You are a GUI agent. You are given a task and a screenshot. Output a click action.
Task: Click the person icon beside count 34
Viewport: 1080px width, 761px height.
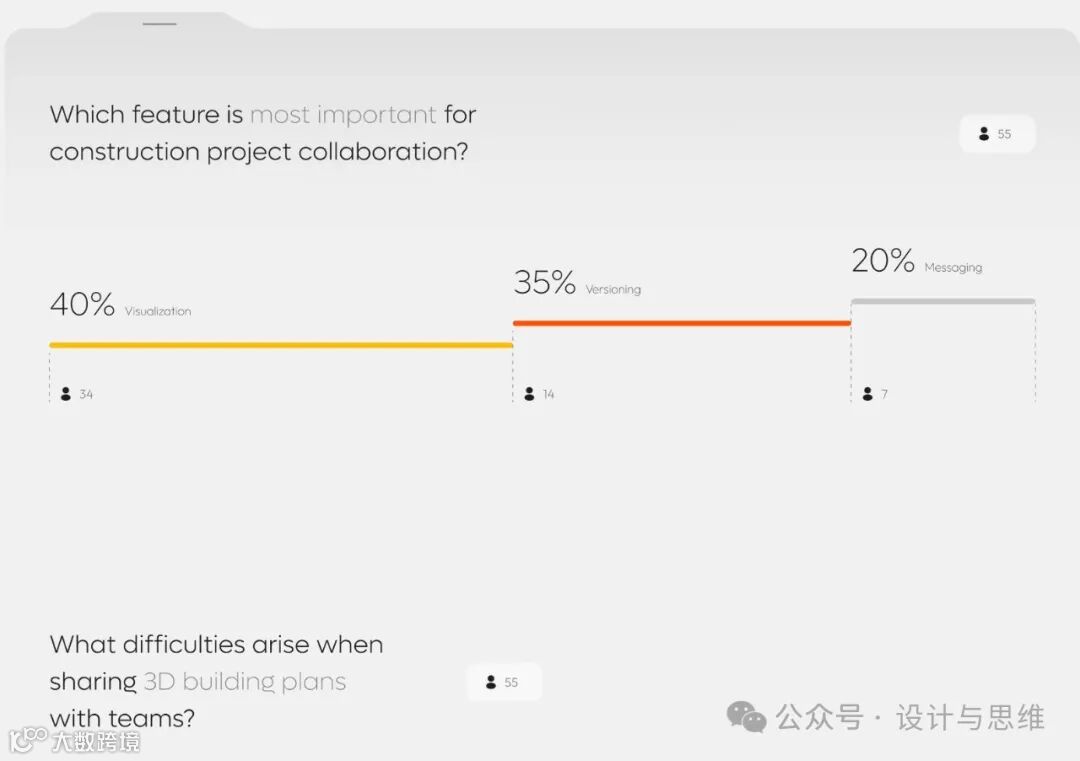tap(66, 394)
